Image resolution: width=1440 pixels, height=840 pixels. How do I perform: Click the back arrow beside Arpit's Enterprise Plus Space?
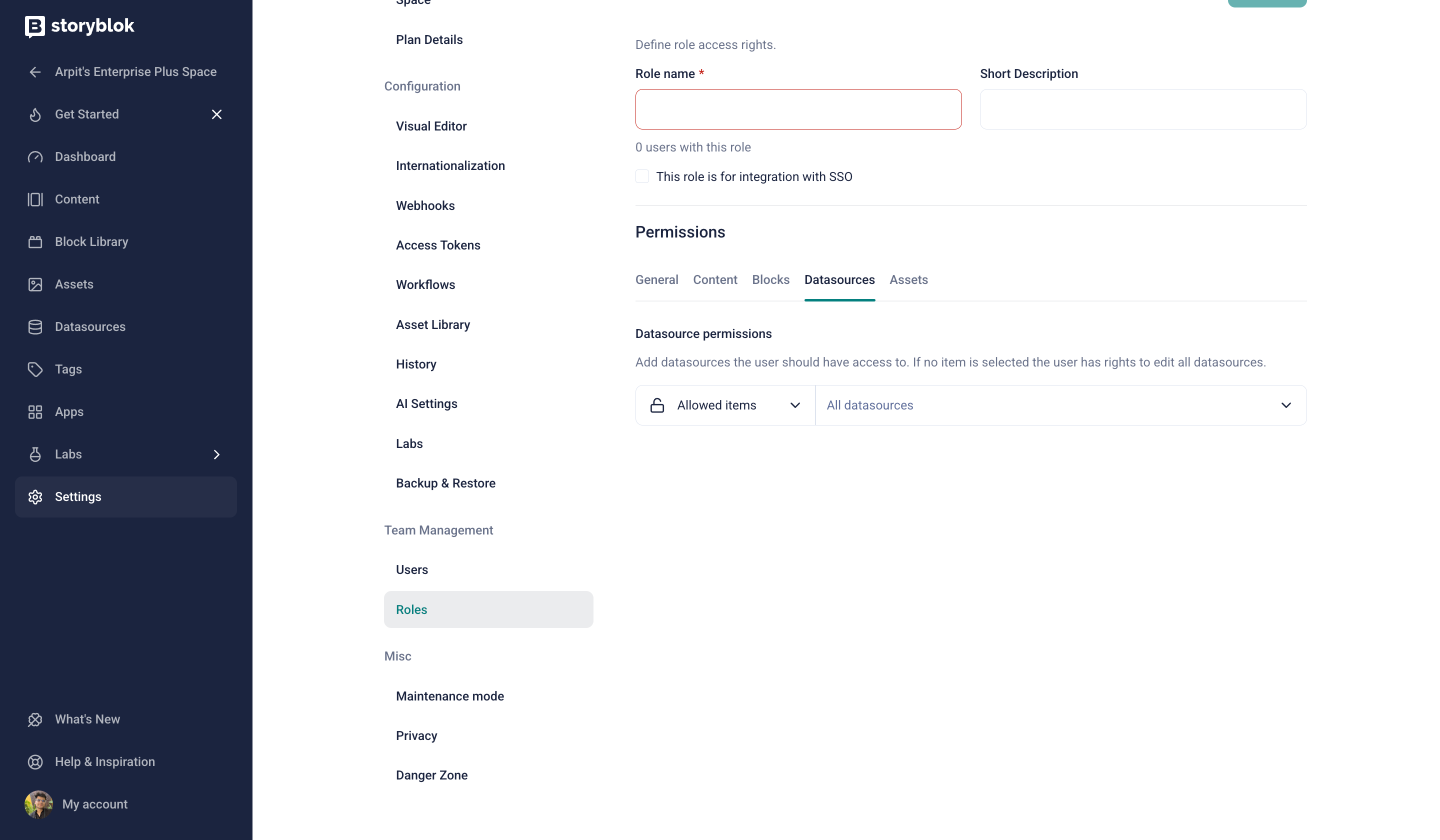(35, 72)
